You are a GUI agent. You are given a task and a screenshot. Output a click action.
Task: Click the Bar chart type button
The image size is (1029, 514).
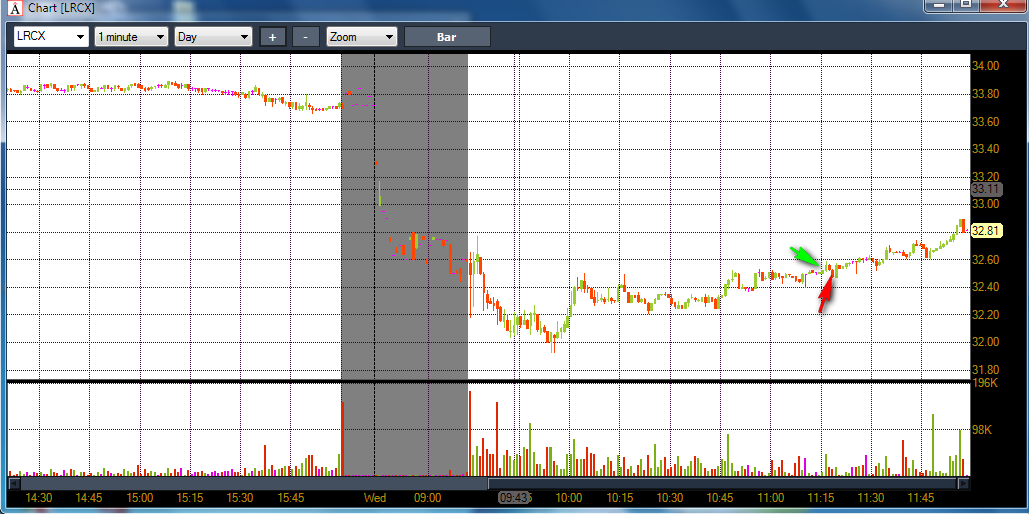(x=447, y=37)
